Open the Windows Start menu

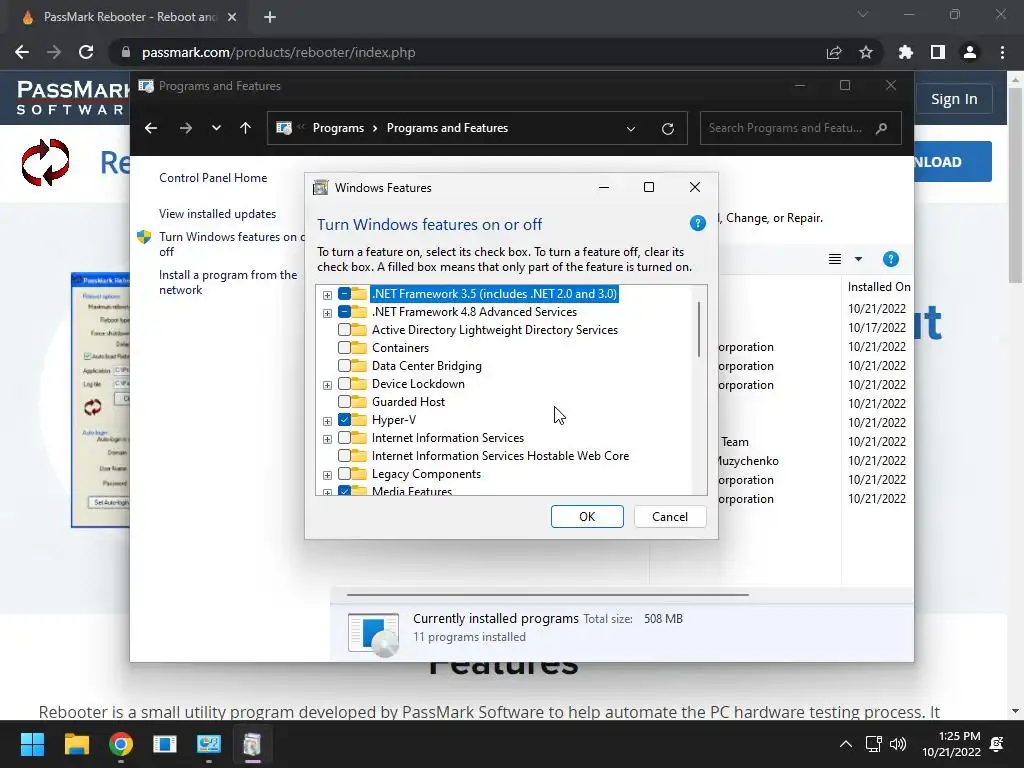click(x=32, y=744)
